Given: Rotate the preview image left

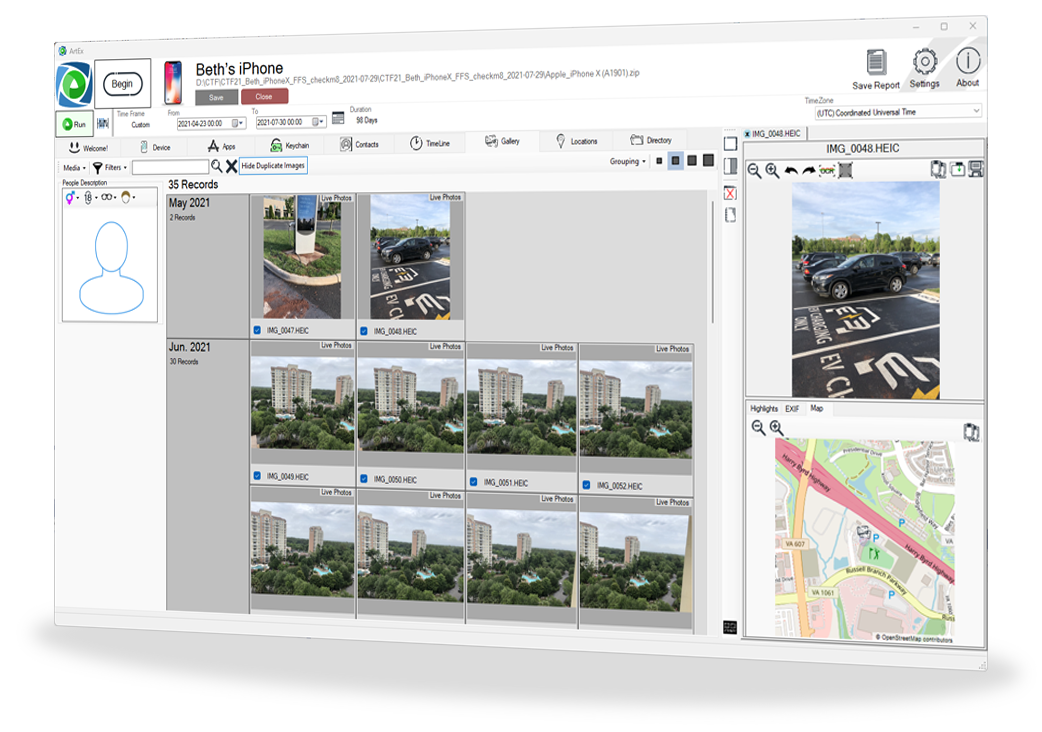Looking at the screenshot, I should (x=790, y=171).
